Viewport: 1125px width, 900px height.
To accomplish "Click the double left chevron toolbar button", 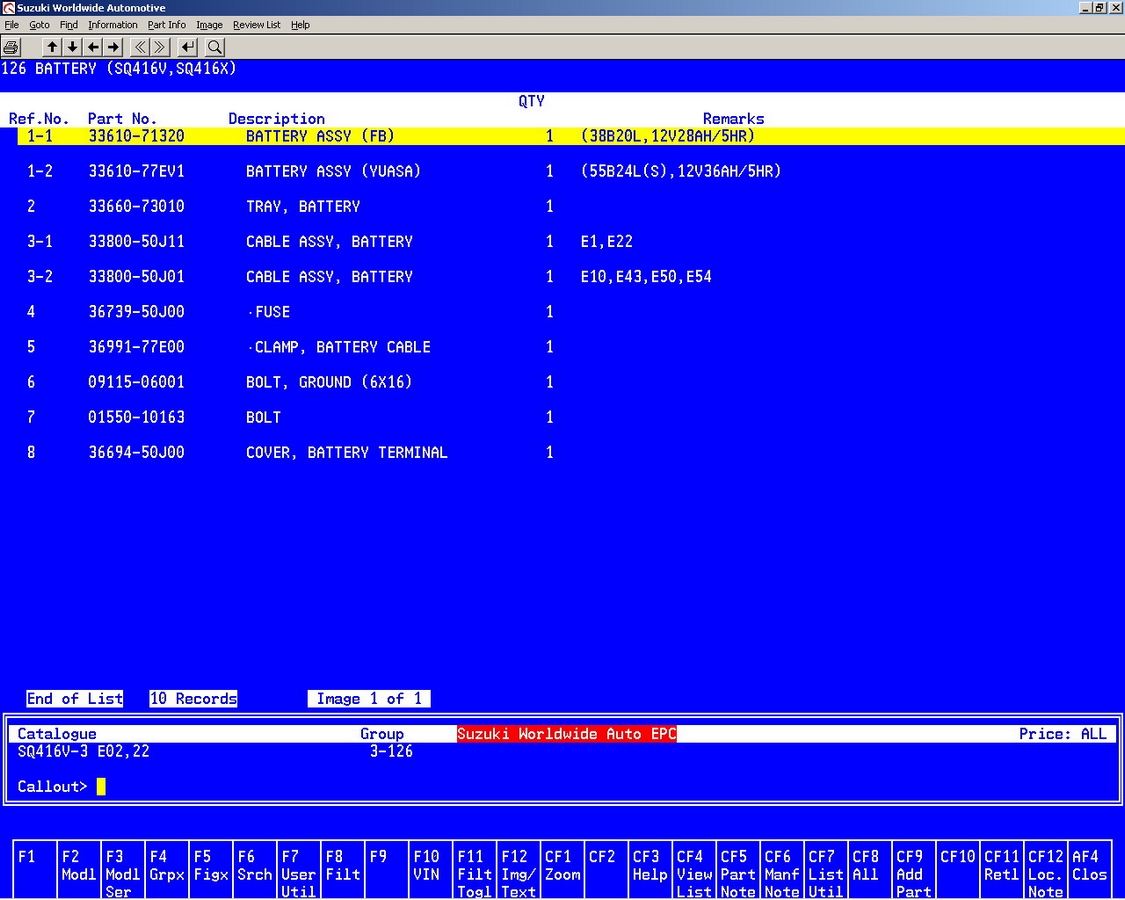I will tap(140, 47).
